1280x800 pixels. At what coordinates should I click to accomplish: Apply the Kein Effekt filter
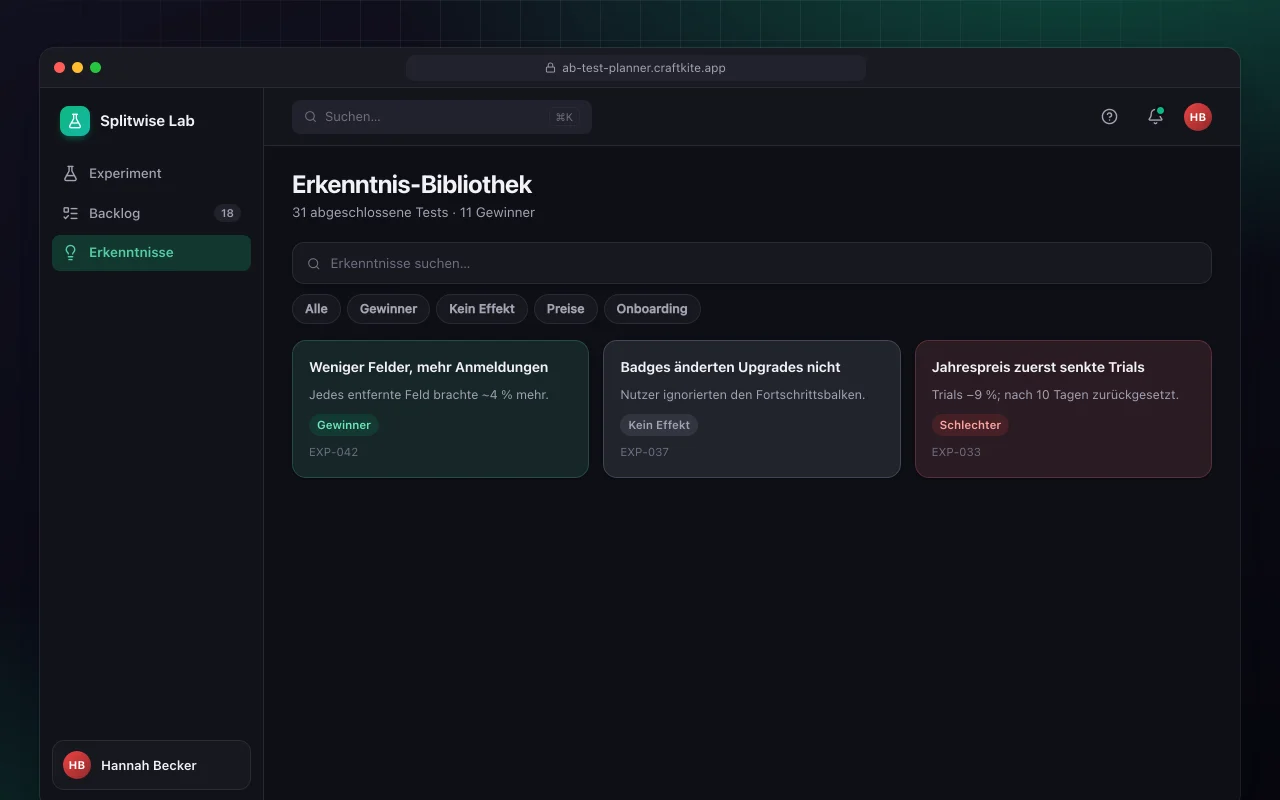482,309
